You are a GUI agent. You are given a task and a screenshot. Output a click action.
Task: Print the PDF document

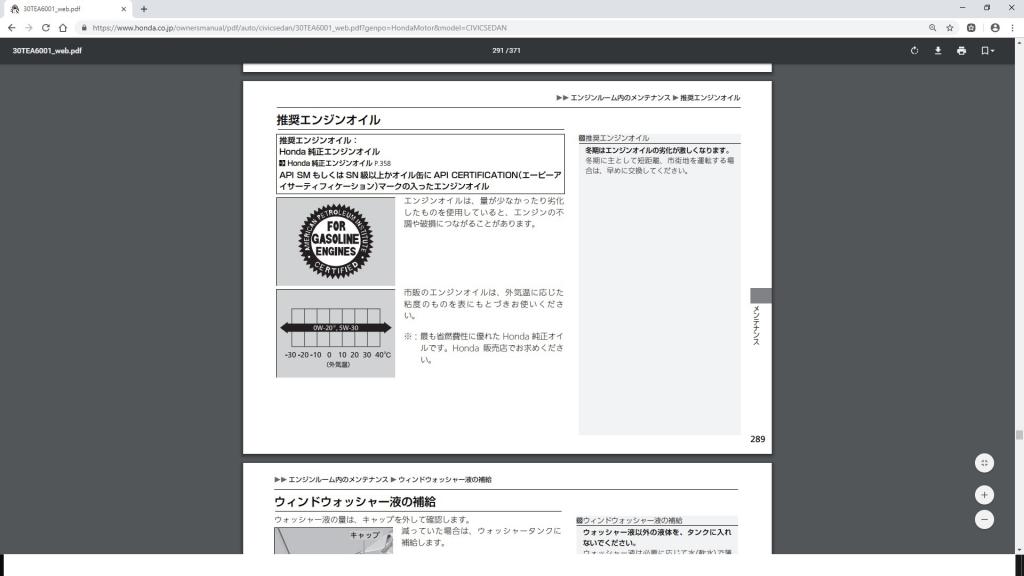(x=961, y=51)
